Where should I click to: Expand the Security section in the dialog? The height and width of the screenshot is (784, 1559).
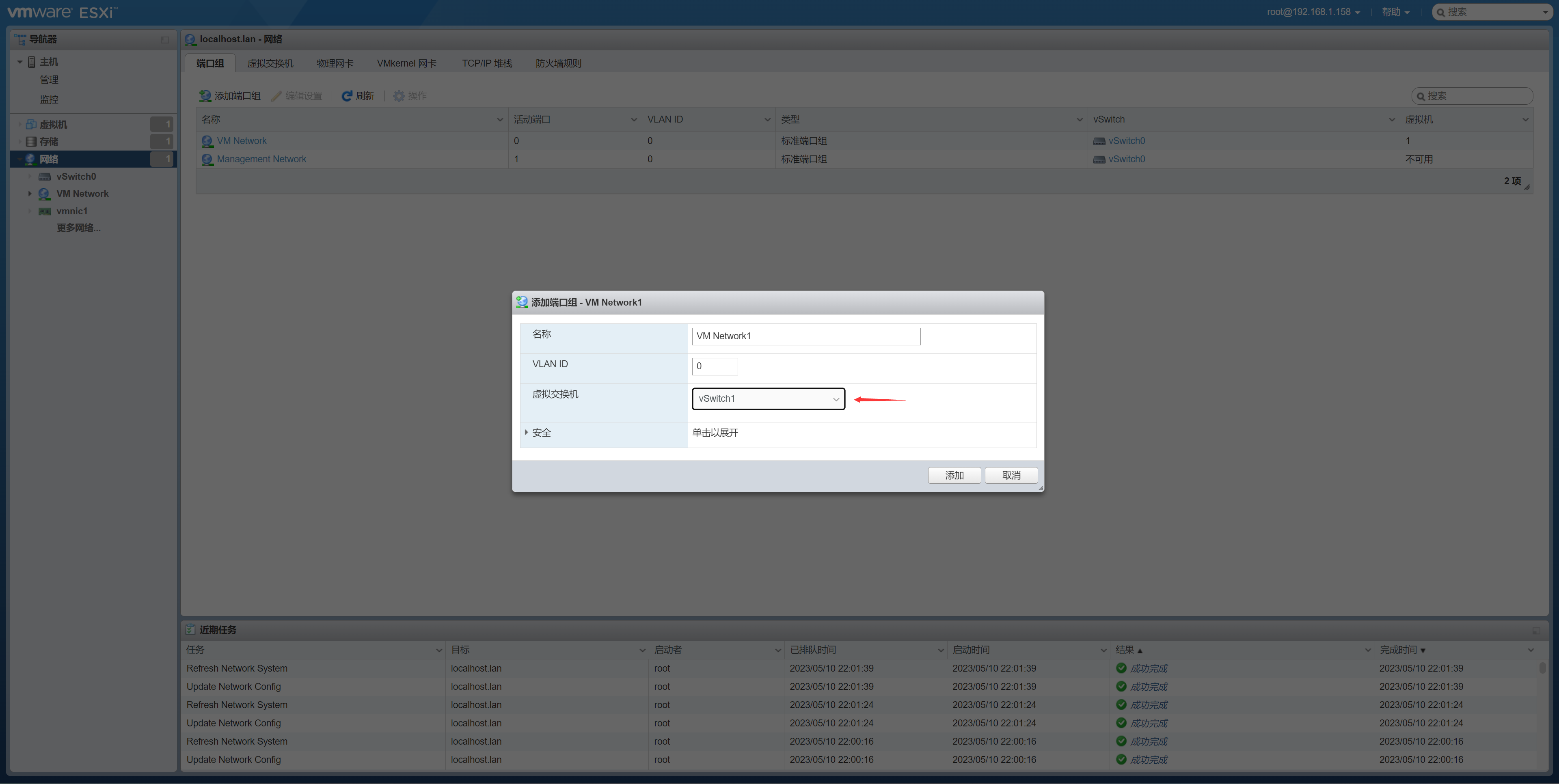pos(527,433)
